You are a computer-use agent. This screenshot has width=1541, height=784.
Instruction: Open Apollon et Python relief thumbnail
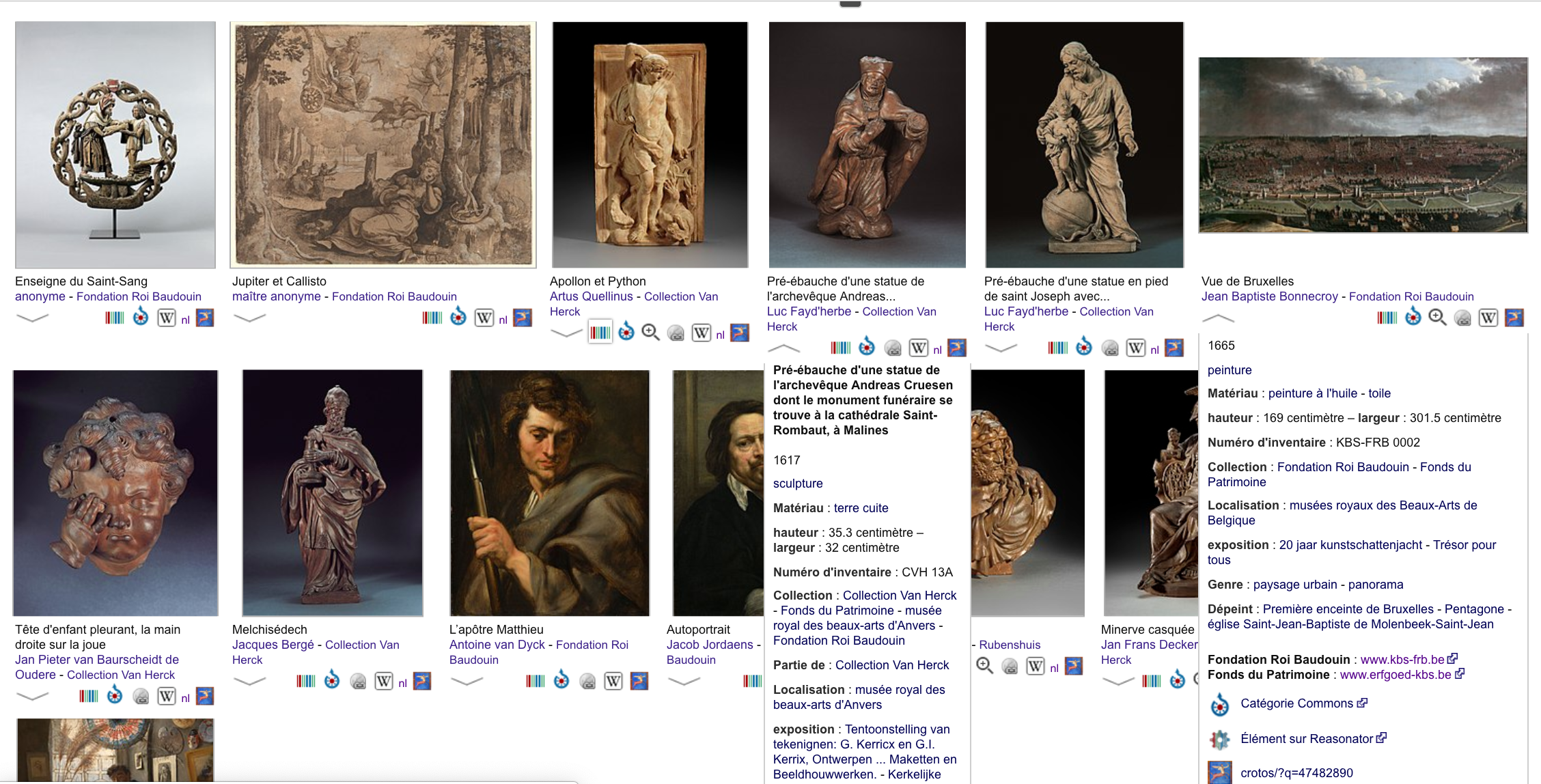650,145
